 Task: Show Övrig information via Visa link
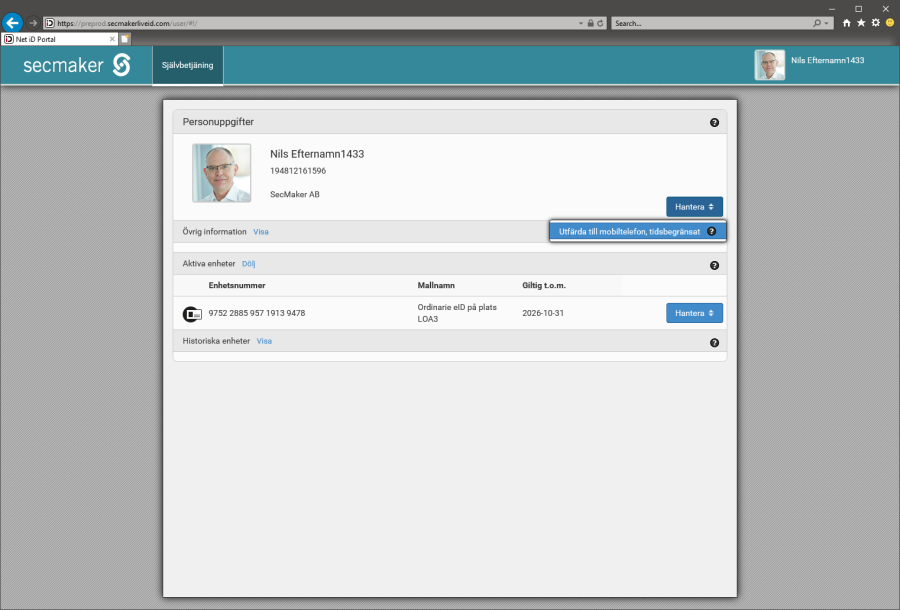tap(261, 232)
